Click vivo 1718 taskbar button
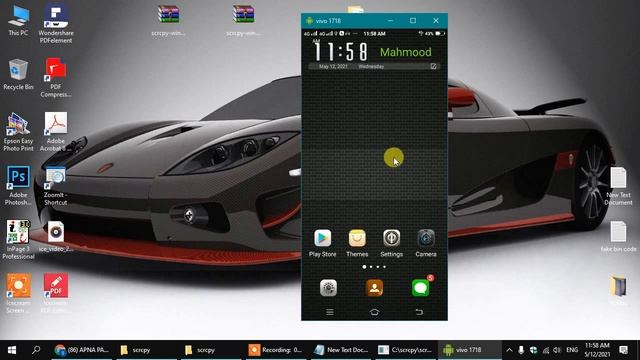Image resolution: width=640 pixels, height=360 pixels. (x=470, y=350)
